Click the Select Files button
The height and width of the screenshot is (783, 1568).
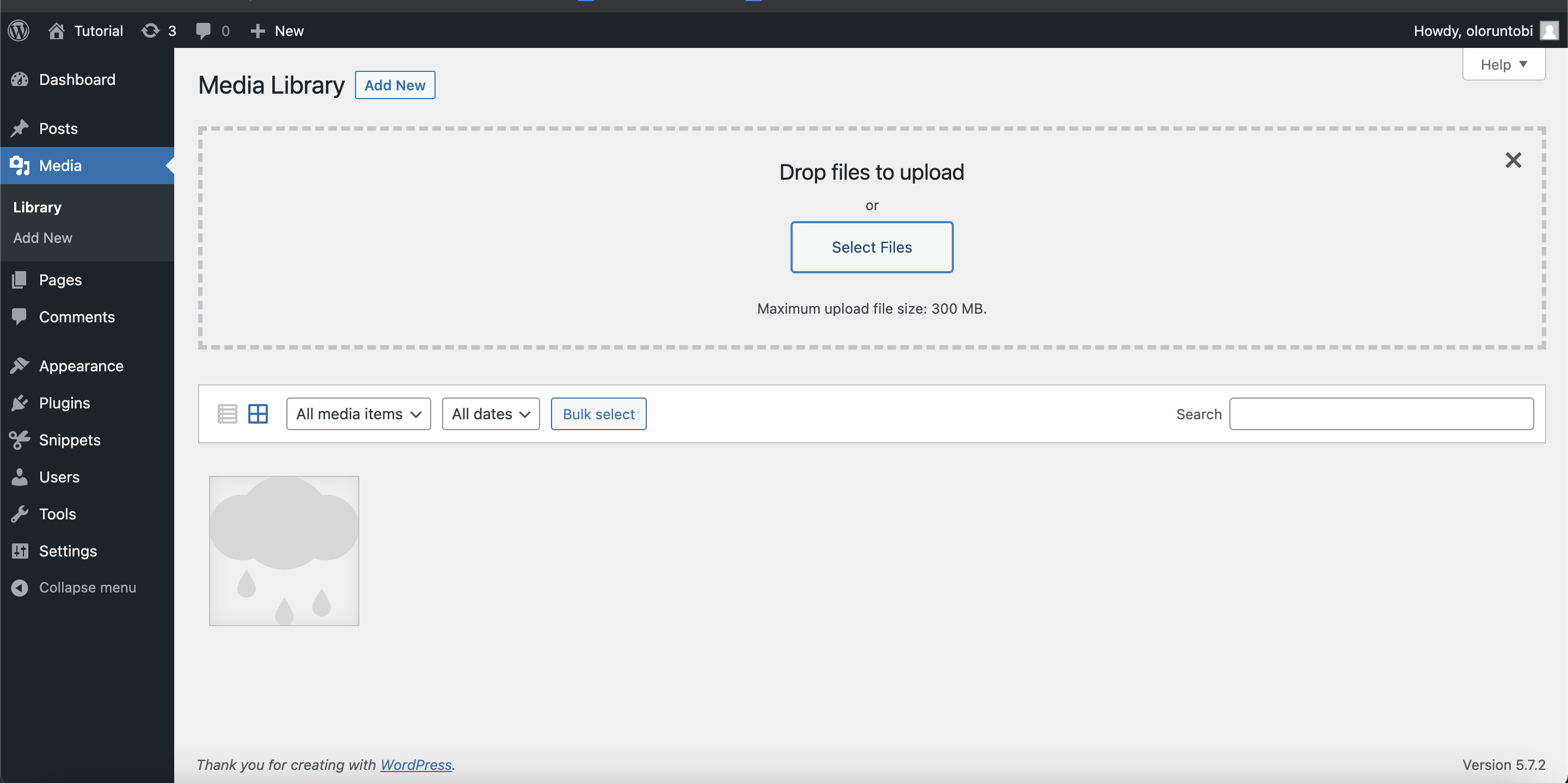click(872, 247)
